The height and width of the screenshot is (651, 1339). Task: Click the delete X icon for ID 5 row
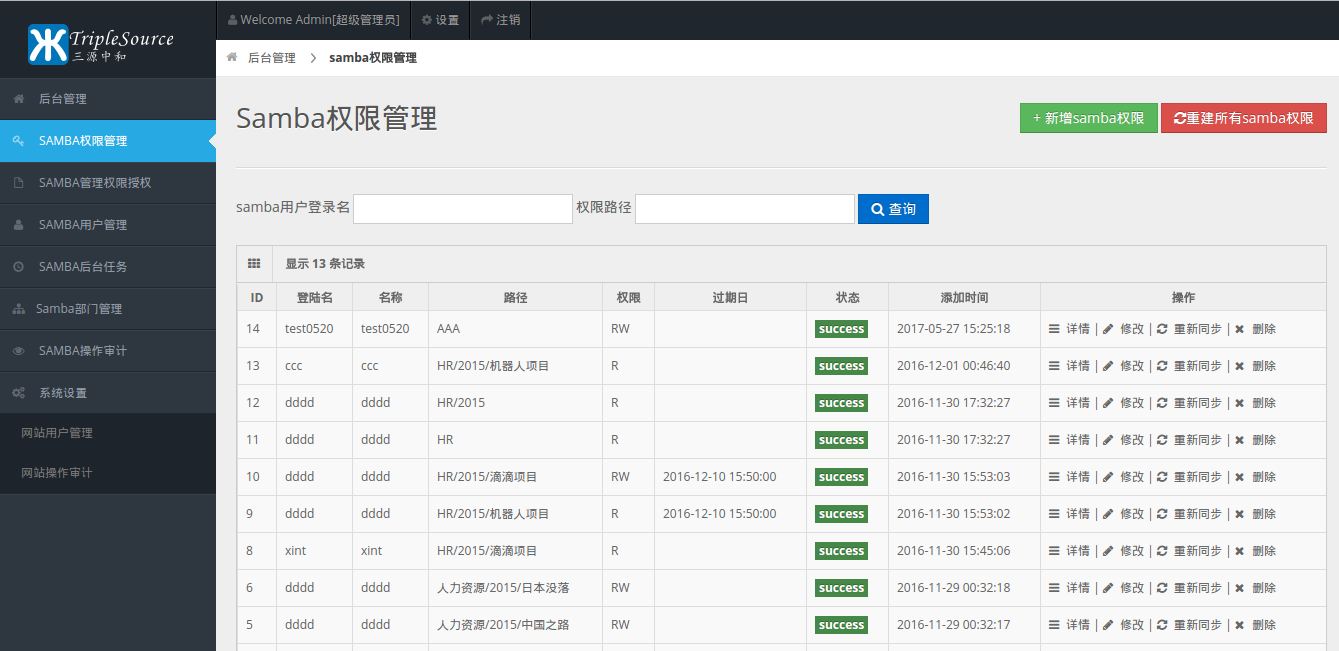tap(1240, 625)
